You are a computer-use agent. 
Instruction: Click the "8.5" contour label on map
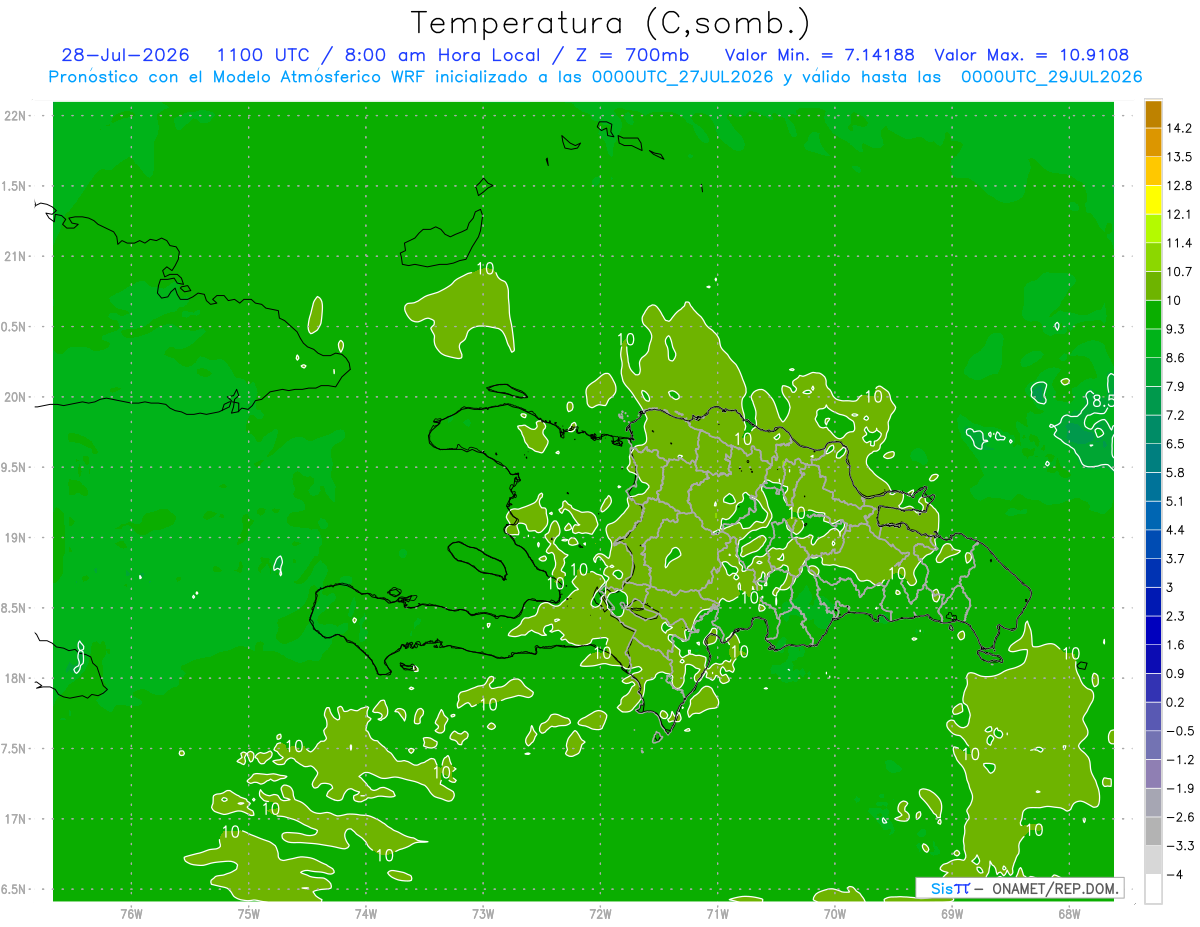pyautogui.click(x=1102, y=401)
